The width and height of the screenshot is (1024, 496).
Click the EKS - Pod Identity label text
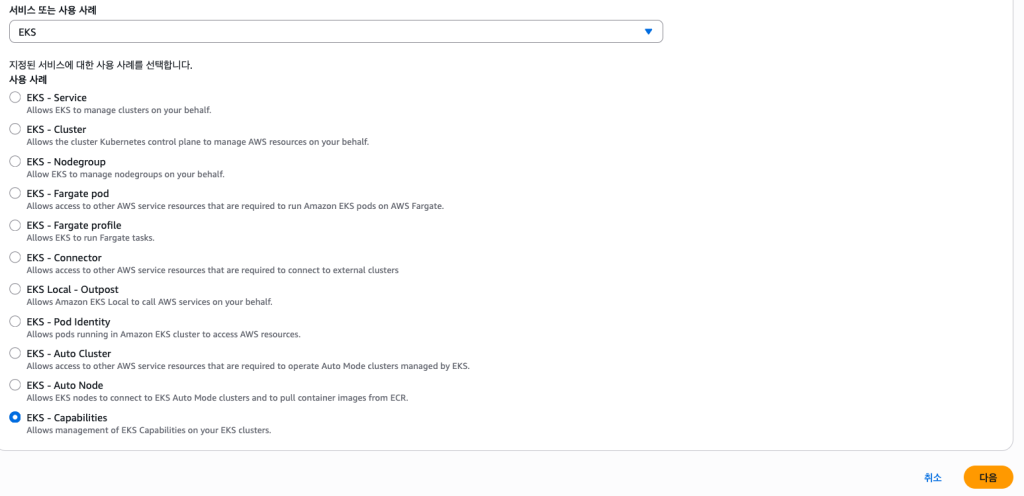[x=68, y=322]
